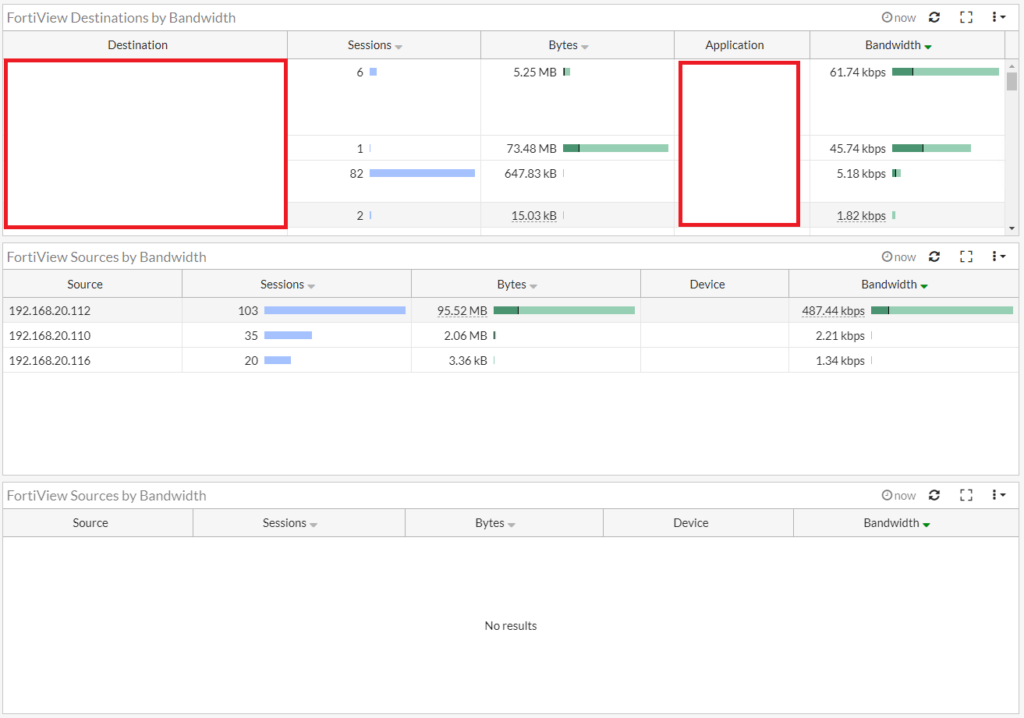The image size is (1024, 718).
Task: Click Source column header in bottom widget
Action: click(x=98, y=523)
